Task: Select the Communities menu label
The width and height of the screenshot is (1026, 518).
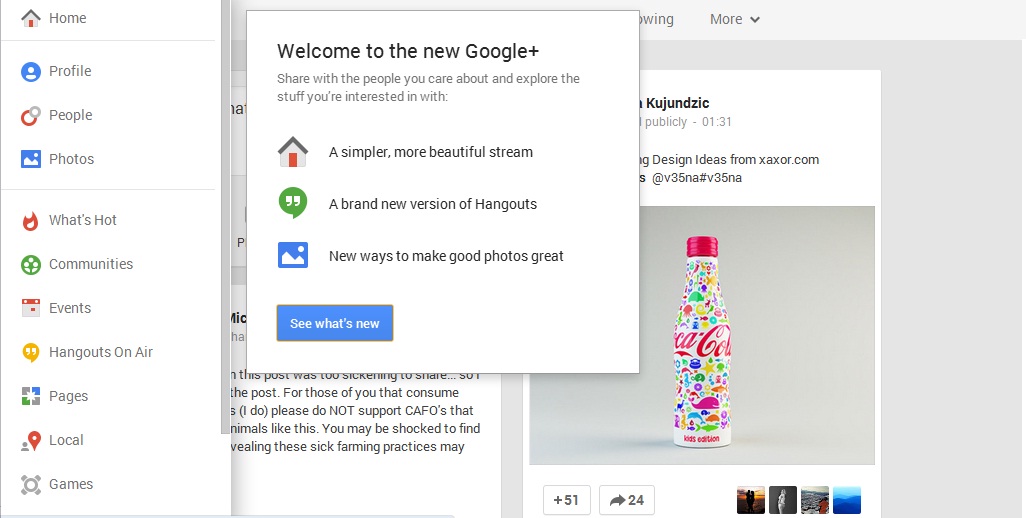Action: click(x=91, y=264)
